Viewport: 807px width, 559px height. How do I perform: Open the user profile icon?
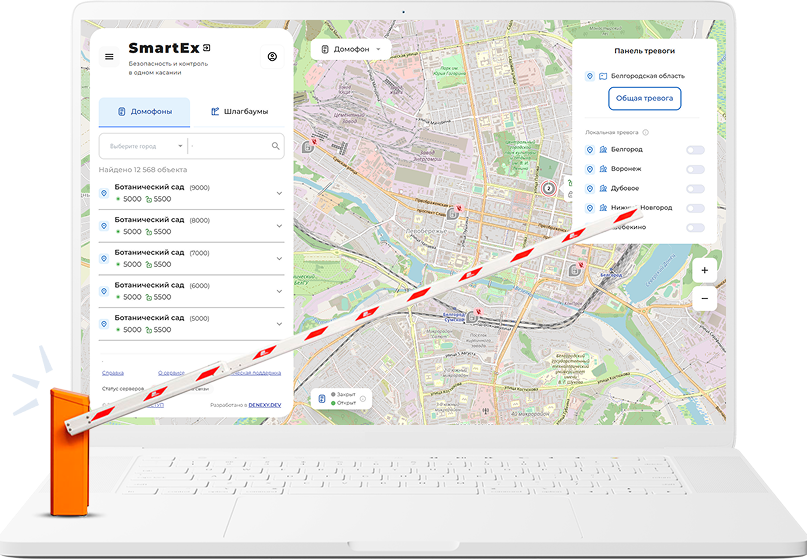coord(272,57)
